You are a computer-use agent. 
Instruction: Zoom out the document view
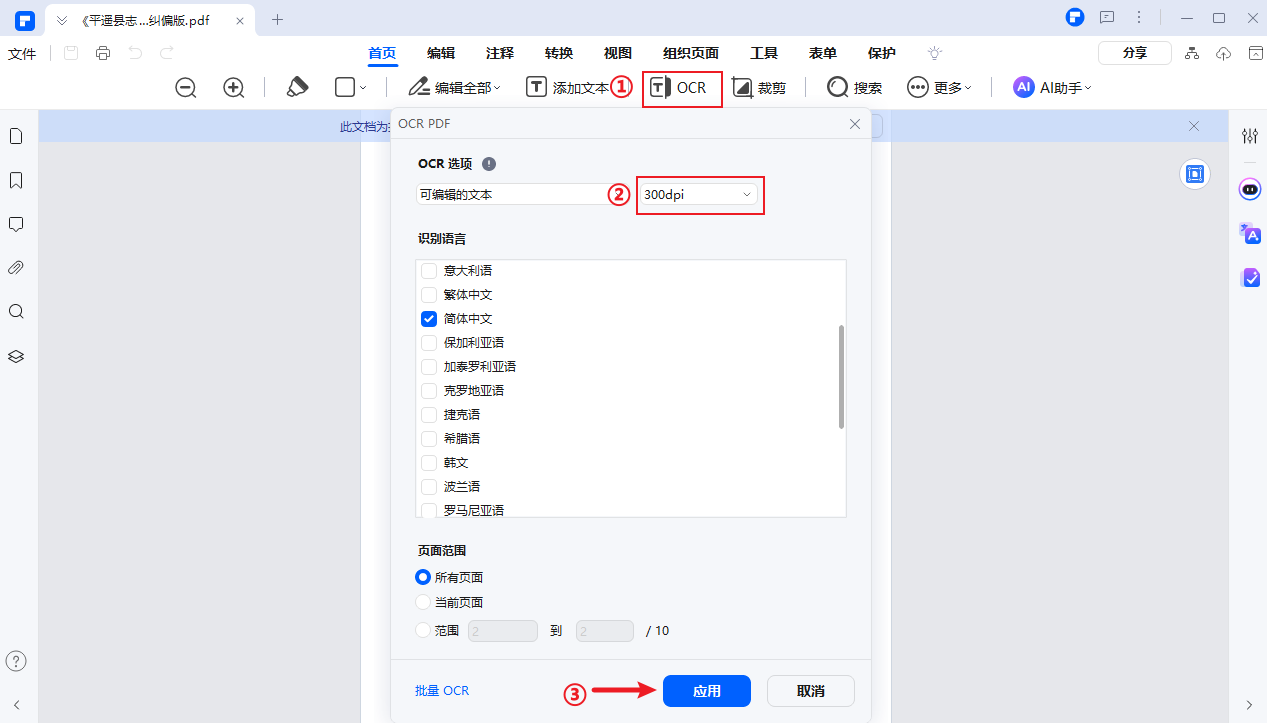pos(185,87)
